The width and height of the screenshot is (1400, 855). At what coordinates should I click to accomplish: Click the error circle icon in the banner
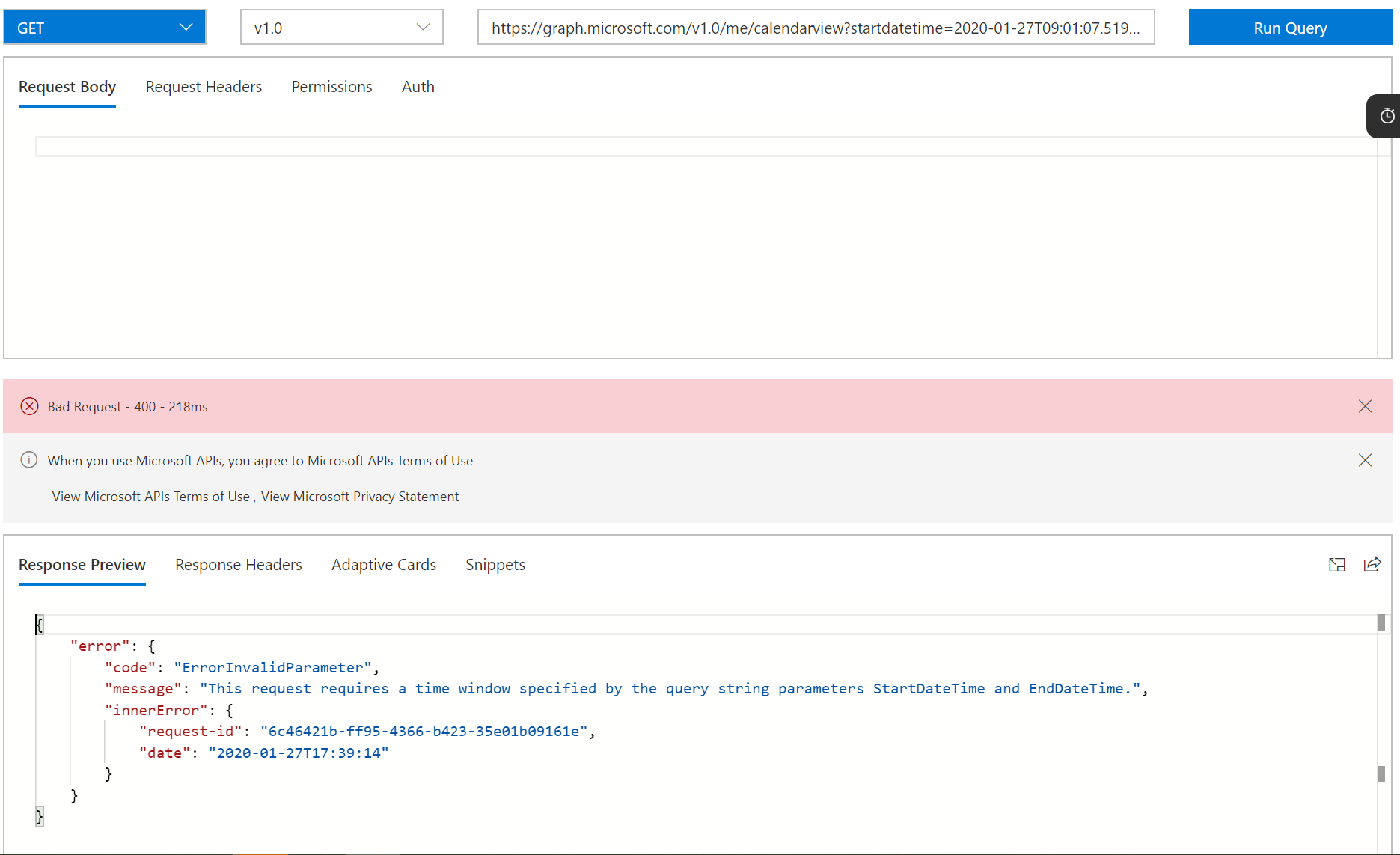point(30,406)
